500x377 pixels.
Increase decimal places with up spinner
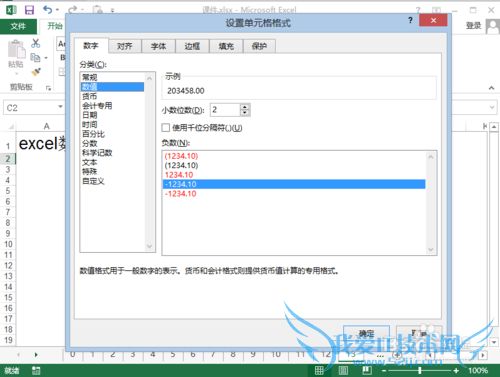pyautogui.click(x=245, y=107)
